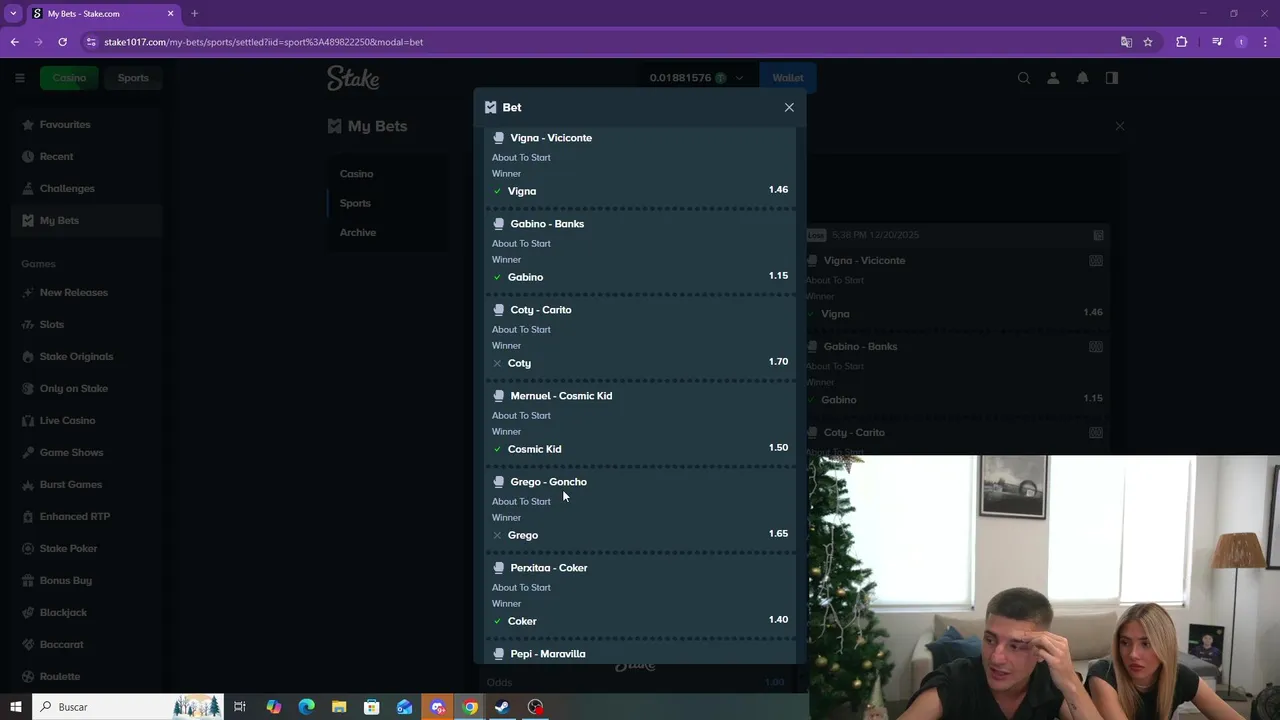This screenshot has height=720, width=1280.
Task: Open browser tab search dropdown
Action: pyautogui.click(x=13, y=14)
